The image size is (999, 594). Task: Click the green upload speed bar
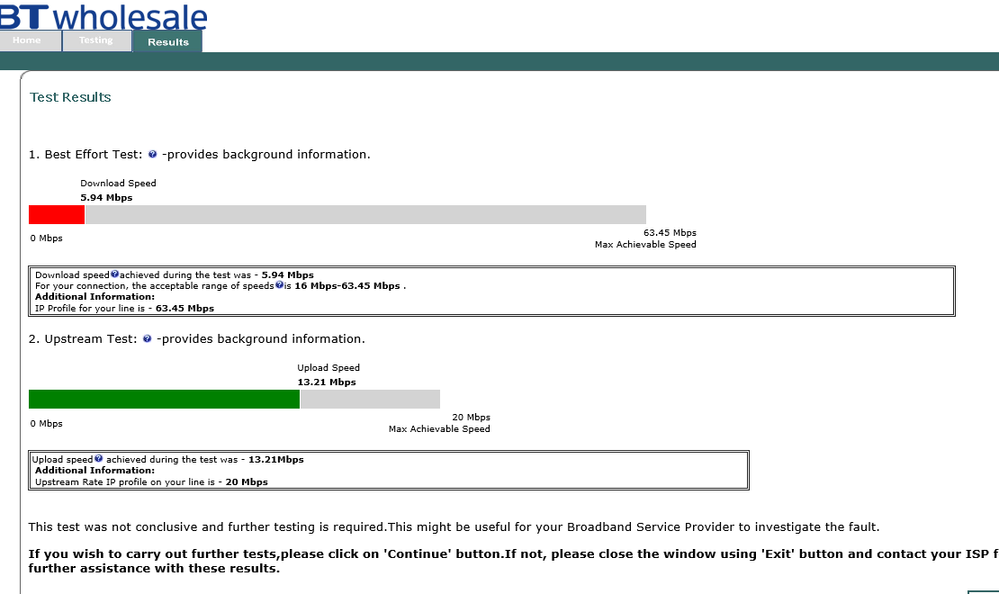[164, 399]
